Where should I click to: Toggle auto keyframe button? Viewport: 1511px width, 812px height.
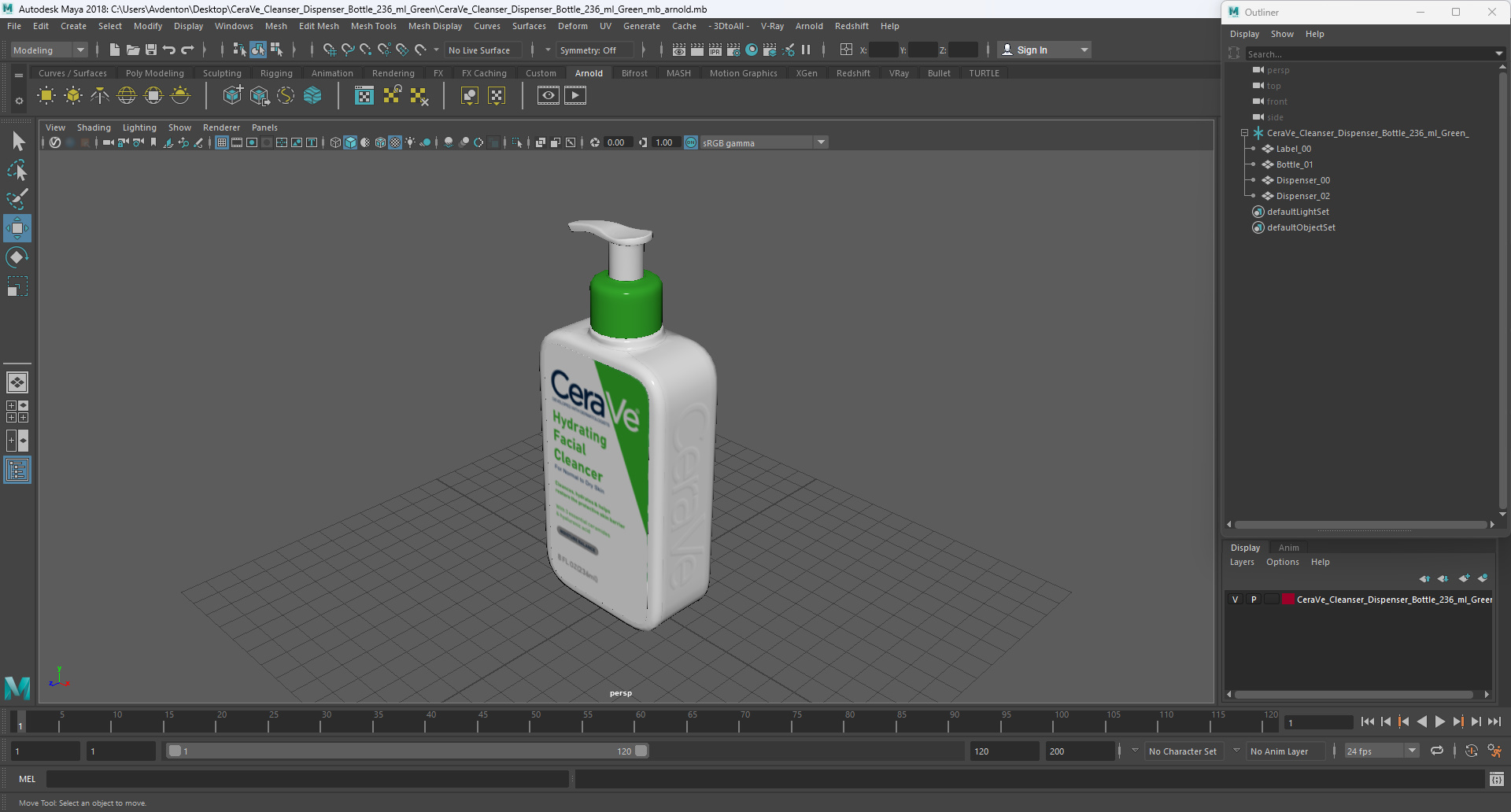(1471, 751)
